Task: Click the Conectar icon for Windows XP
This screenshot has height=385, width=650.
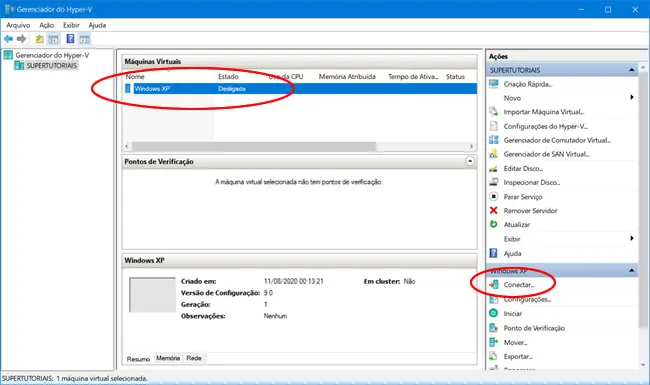Action: click(494, 285)
